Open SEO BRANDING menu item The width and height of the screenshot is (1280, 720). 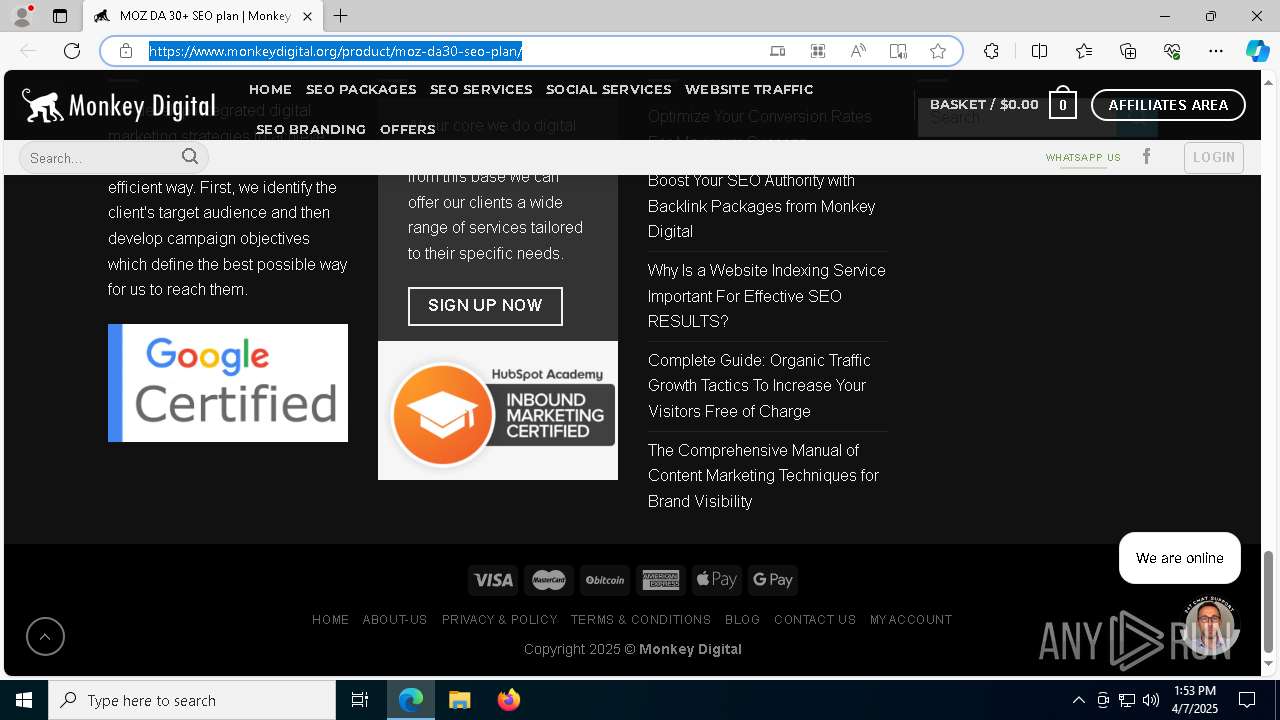point(311,129)
